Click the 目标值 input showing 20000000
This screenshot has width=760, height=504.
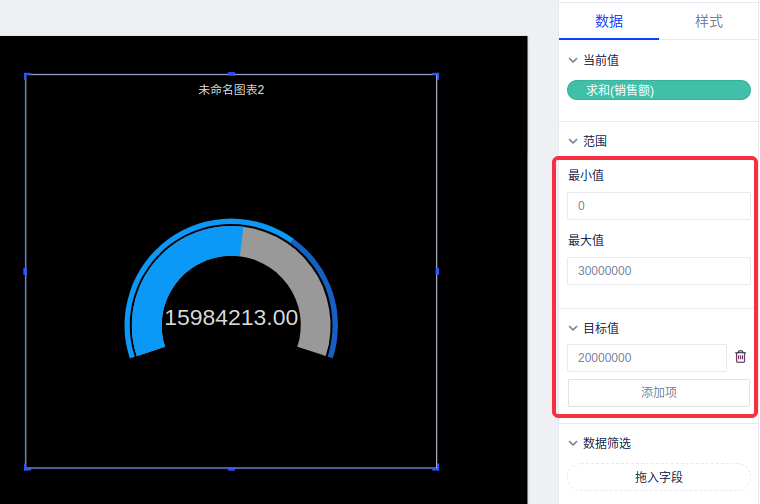pyautogui.click(x=646, y=358)
